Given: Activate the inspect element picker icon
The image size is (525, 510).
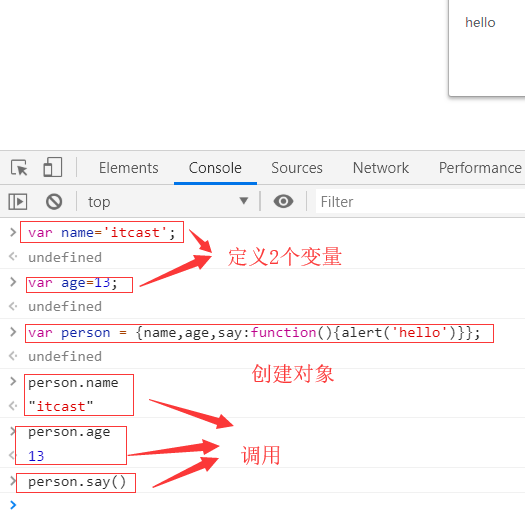Looking at the screenshot, I should (19, 168).
